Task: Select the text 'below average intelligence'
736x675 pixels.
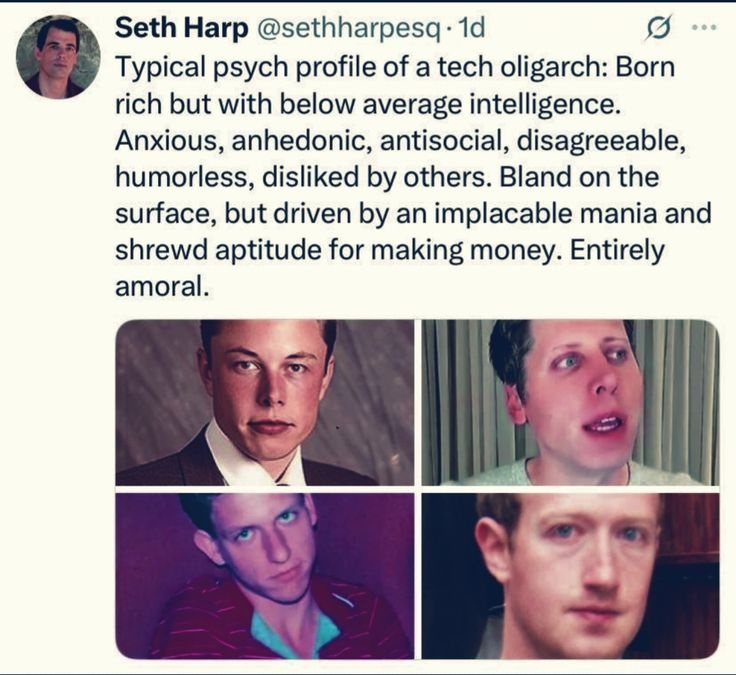Action: tap(447, 104)
